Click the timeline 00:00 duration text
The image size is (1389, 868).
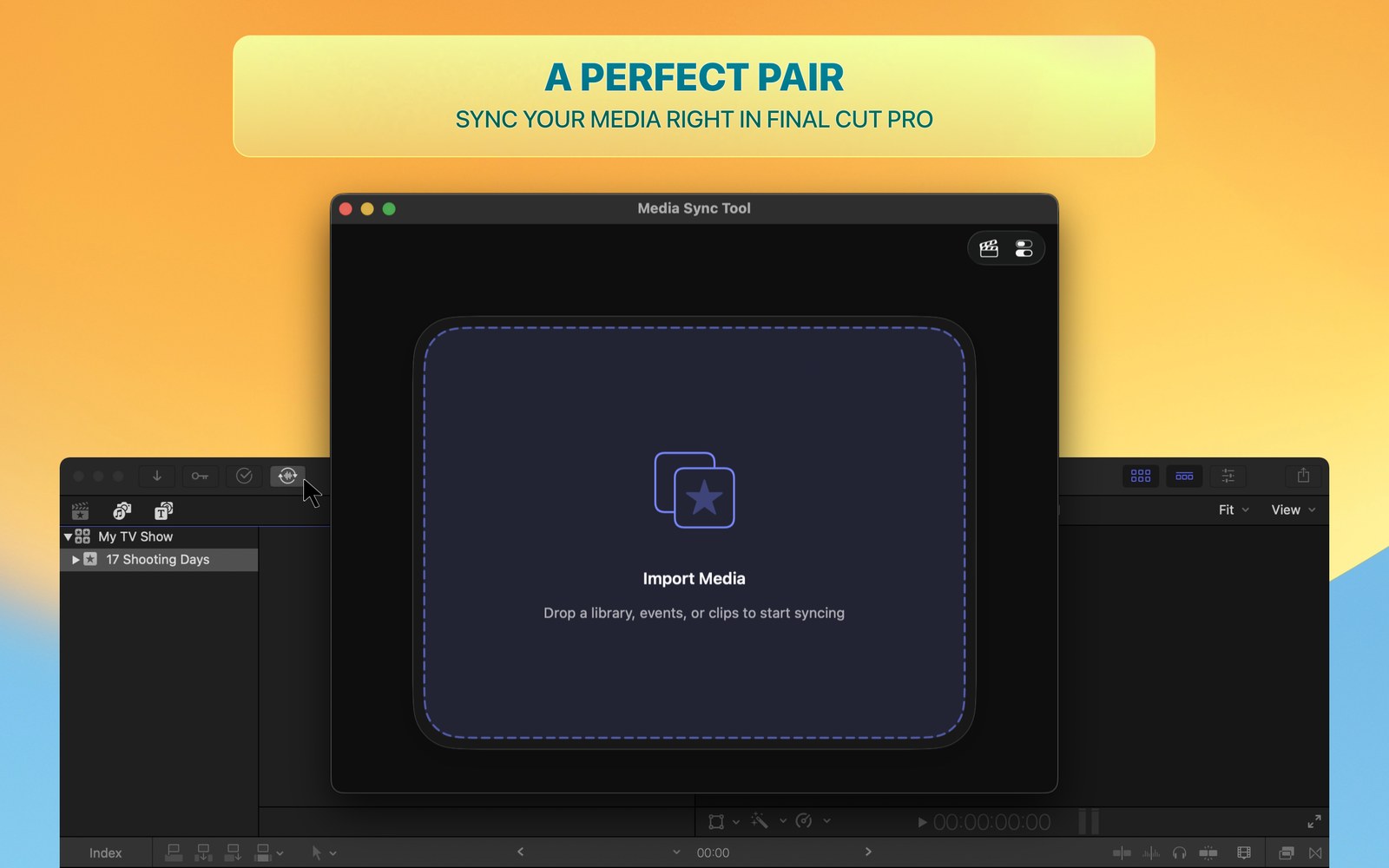click(713, 853)
